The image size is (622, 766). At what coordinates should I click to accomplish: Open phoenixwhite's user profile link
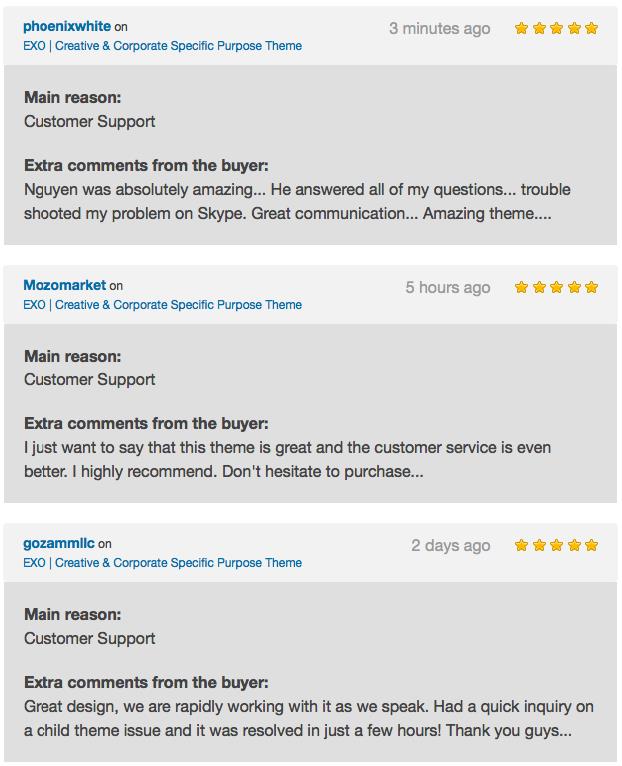[x=67, y=26]
